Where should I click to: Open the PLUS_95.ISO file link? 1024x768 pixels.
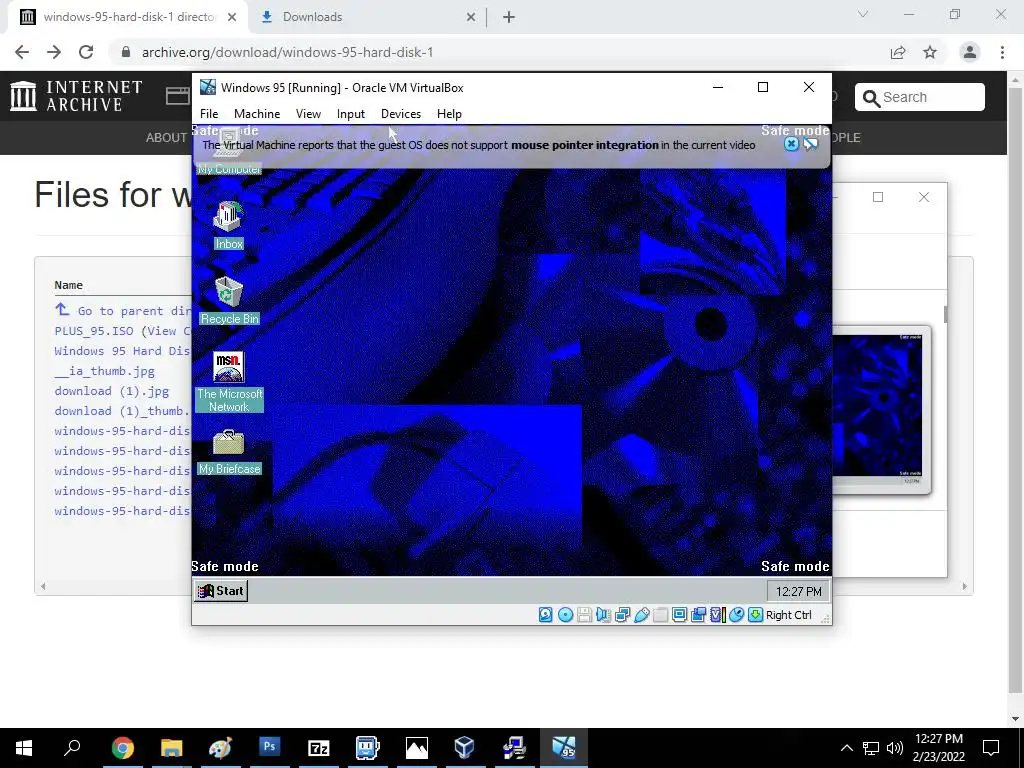(x=93, y=331)
